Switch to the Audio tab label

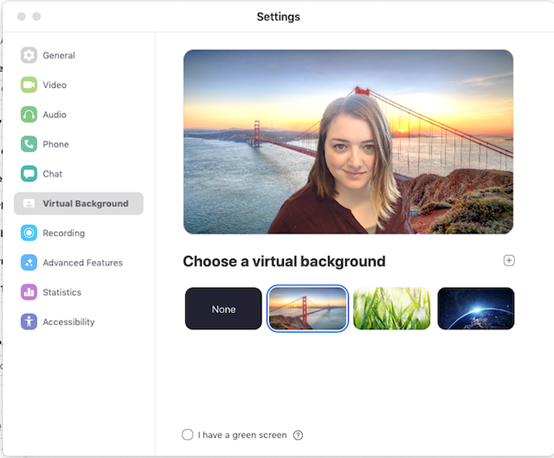54,115
